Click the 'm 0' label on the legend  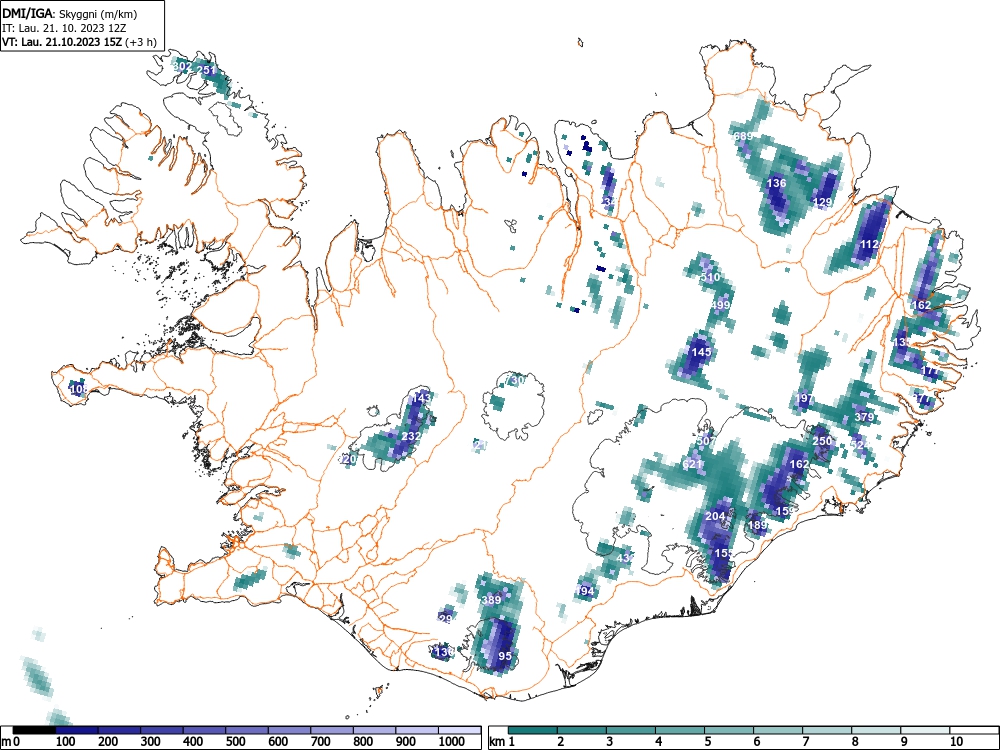tap(11, 742)
